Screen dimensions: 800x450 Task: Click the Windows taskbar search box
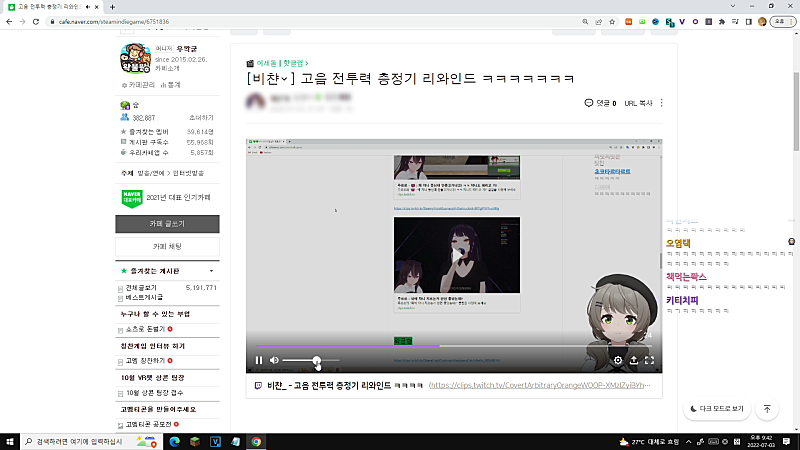(92, 442)
